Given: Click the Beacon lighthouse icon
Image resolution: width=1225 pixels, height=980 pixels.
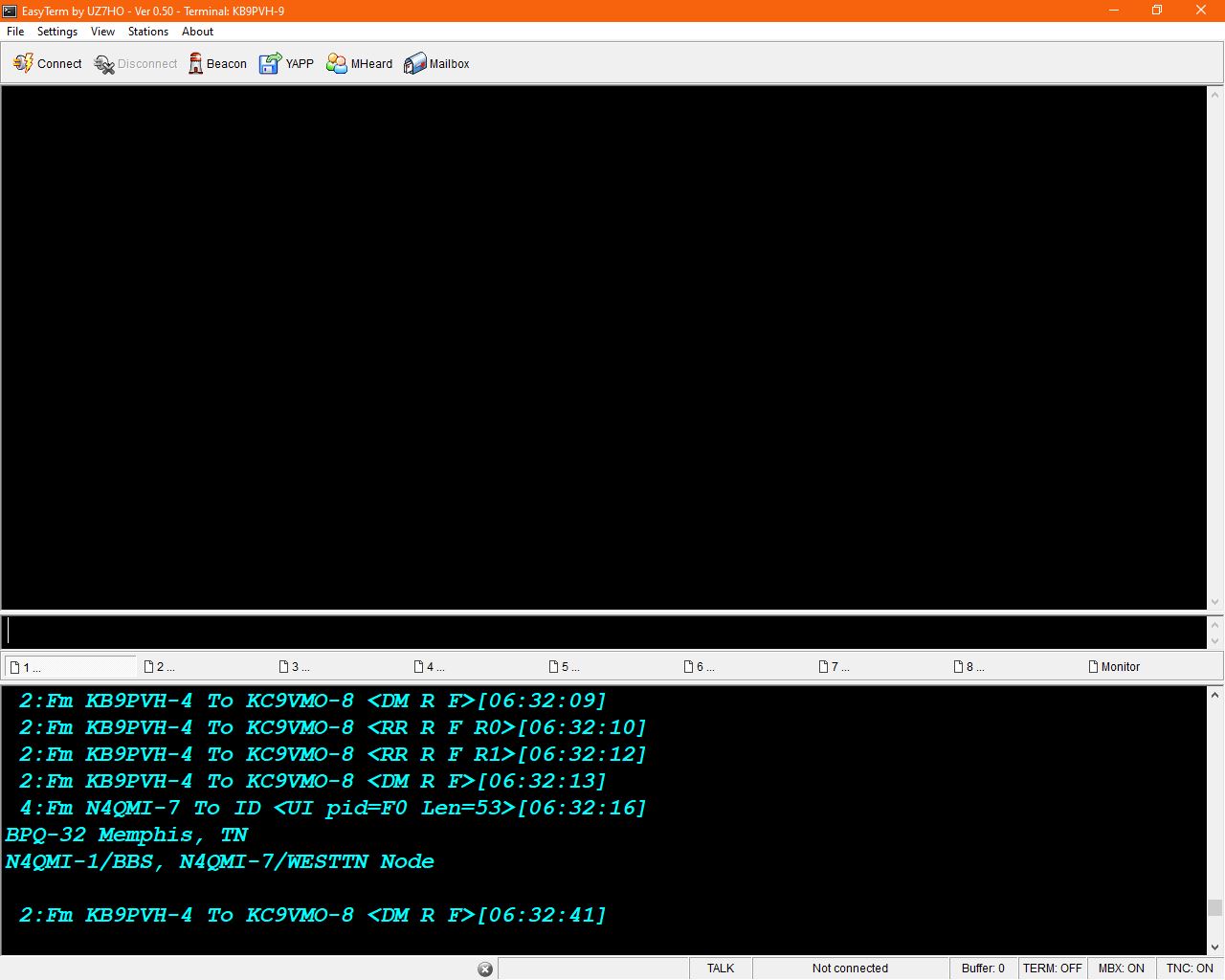Looking at the screenshot, I should click(x=195, y=63).
